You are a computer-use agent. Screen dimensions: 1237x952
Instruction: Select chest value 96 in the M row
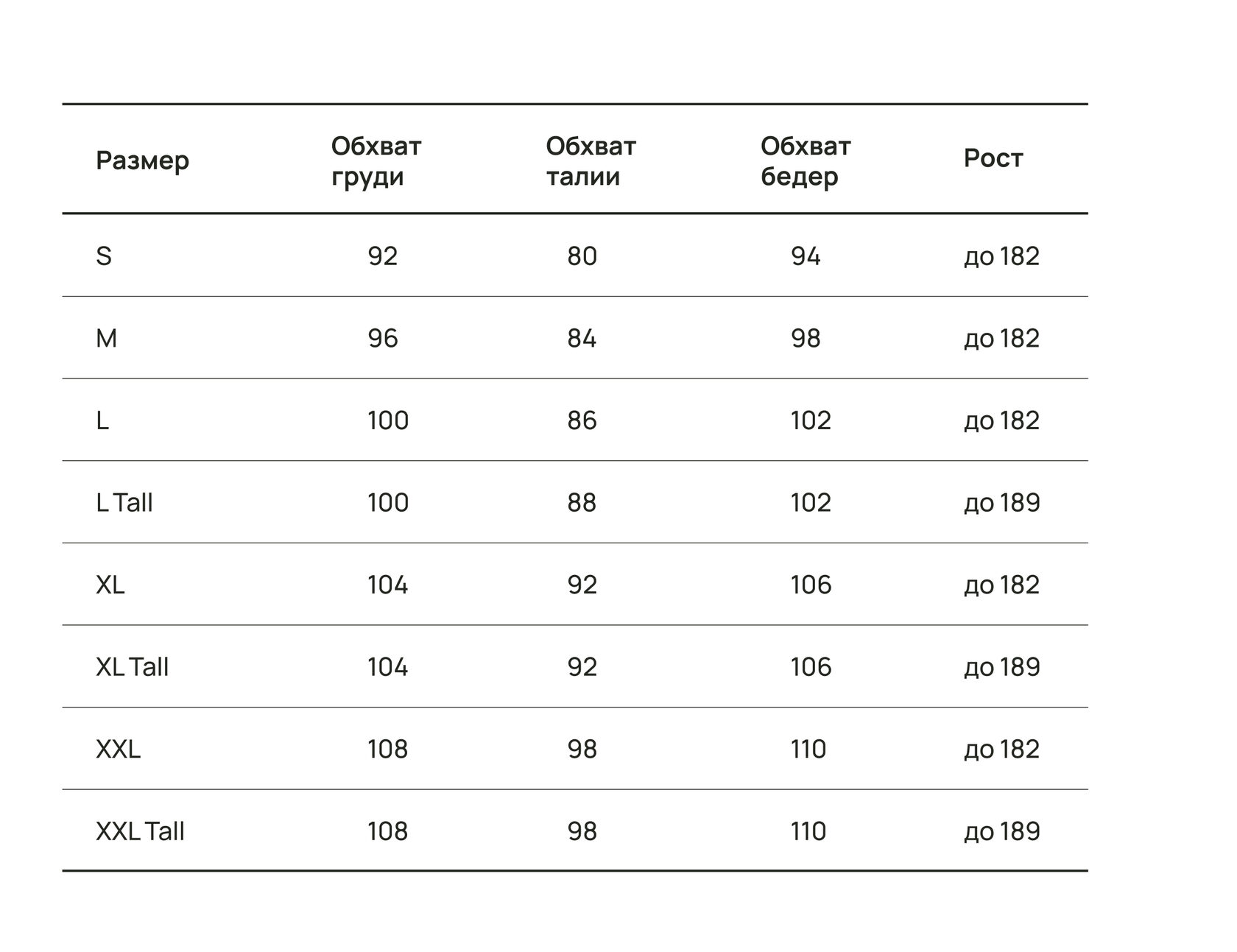[383, 339]
